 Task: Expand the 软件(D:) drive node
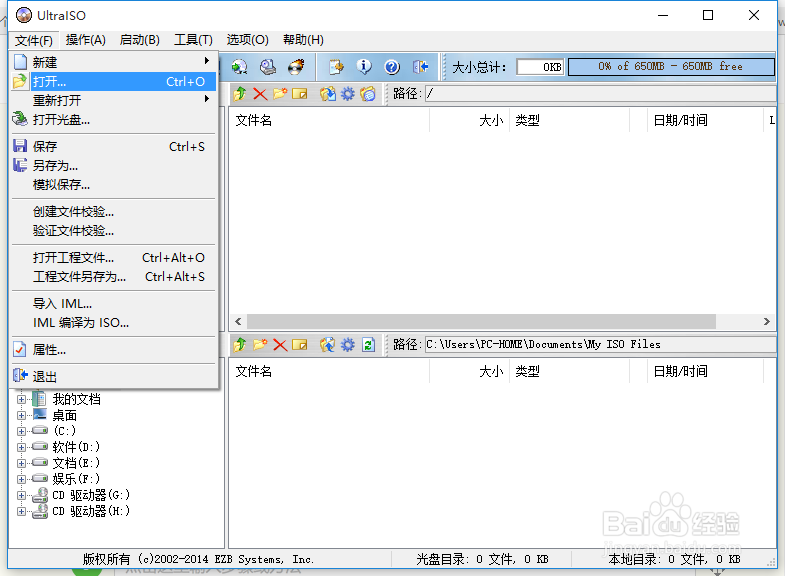pyautogui.click(x=21, y=447)
